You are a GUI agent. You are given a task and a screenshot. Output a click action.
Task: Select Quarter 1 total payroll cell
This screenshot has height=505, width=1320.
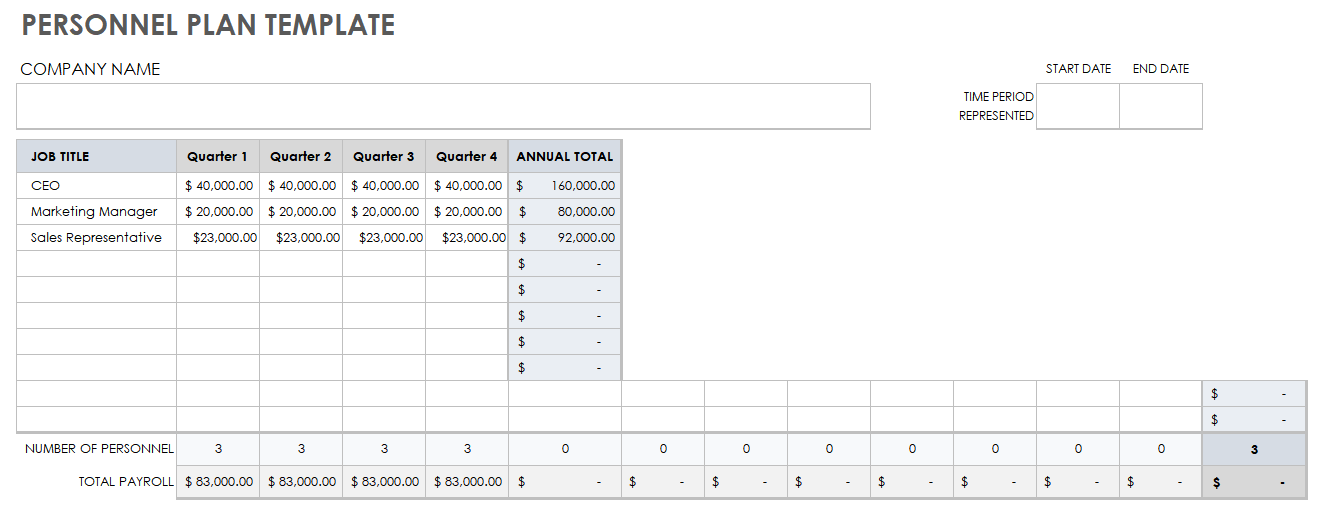pos(218,482)
